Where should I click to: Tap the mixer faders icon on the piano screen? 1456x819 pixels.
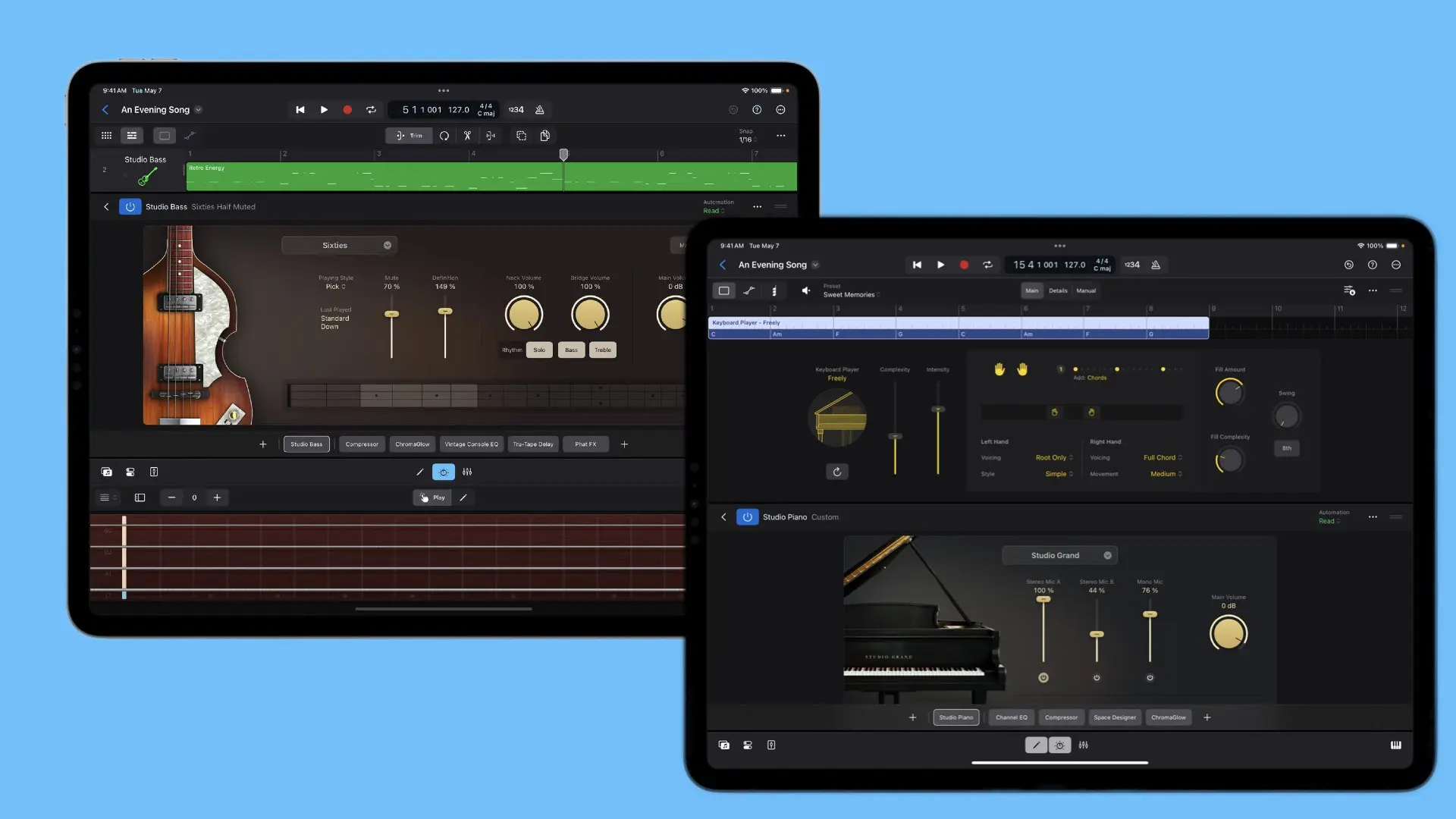pyautogui.click(x=1083, y=745)
